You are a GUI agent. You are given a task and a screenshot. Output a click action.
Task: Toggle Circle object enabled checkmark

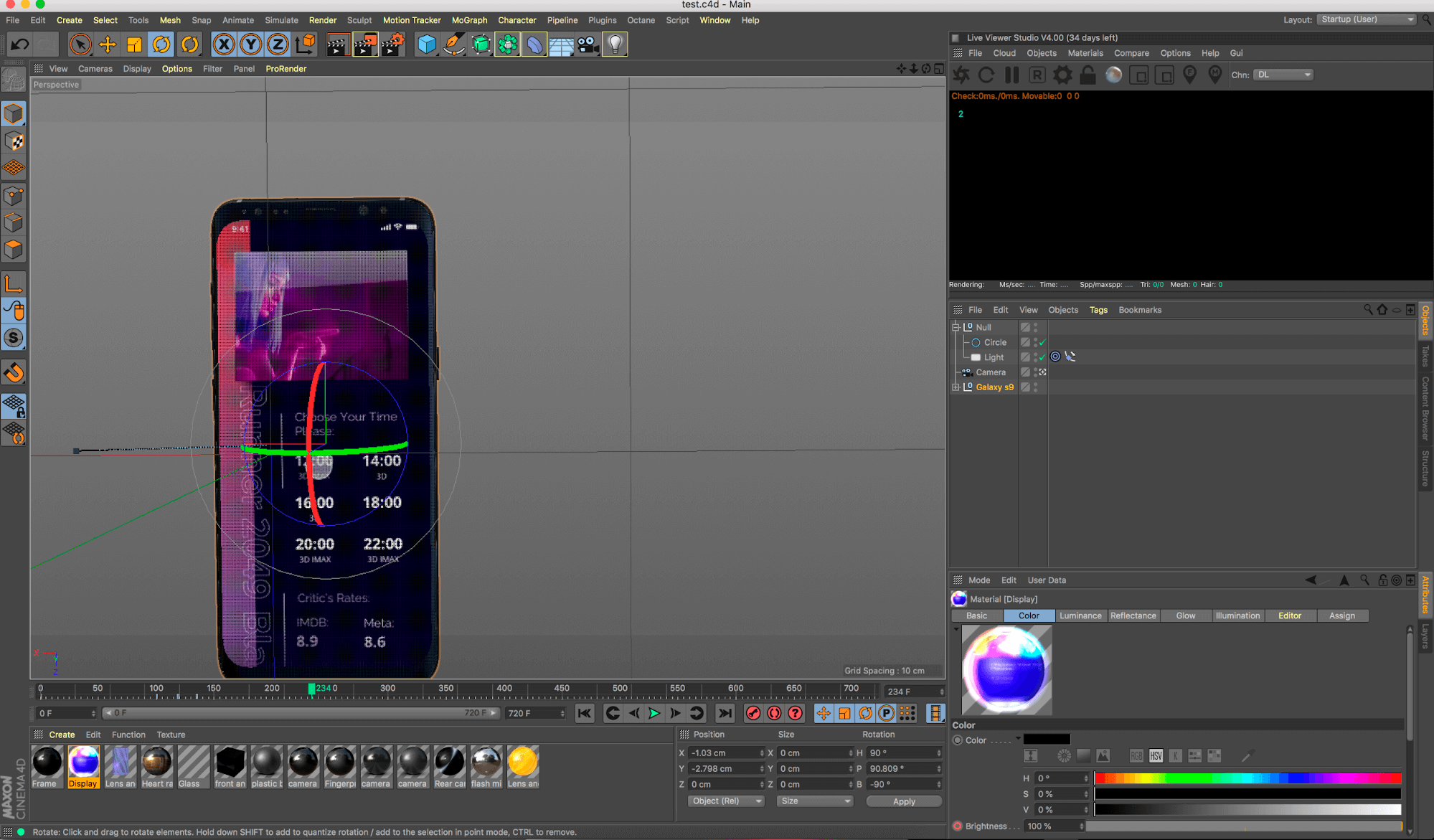1042,343
